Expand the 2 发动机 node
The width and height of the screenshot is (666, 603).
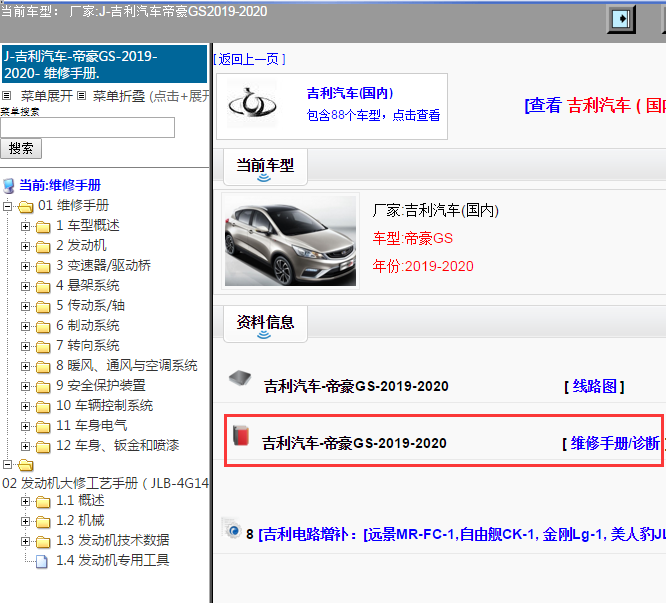point(25,246)
